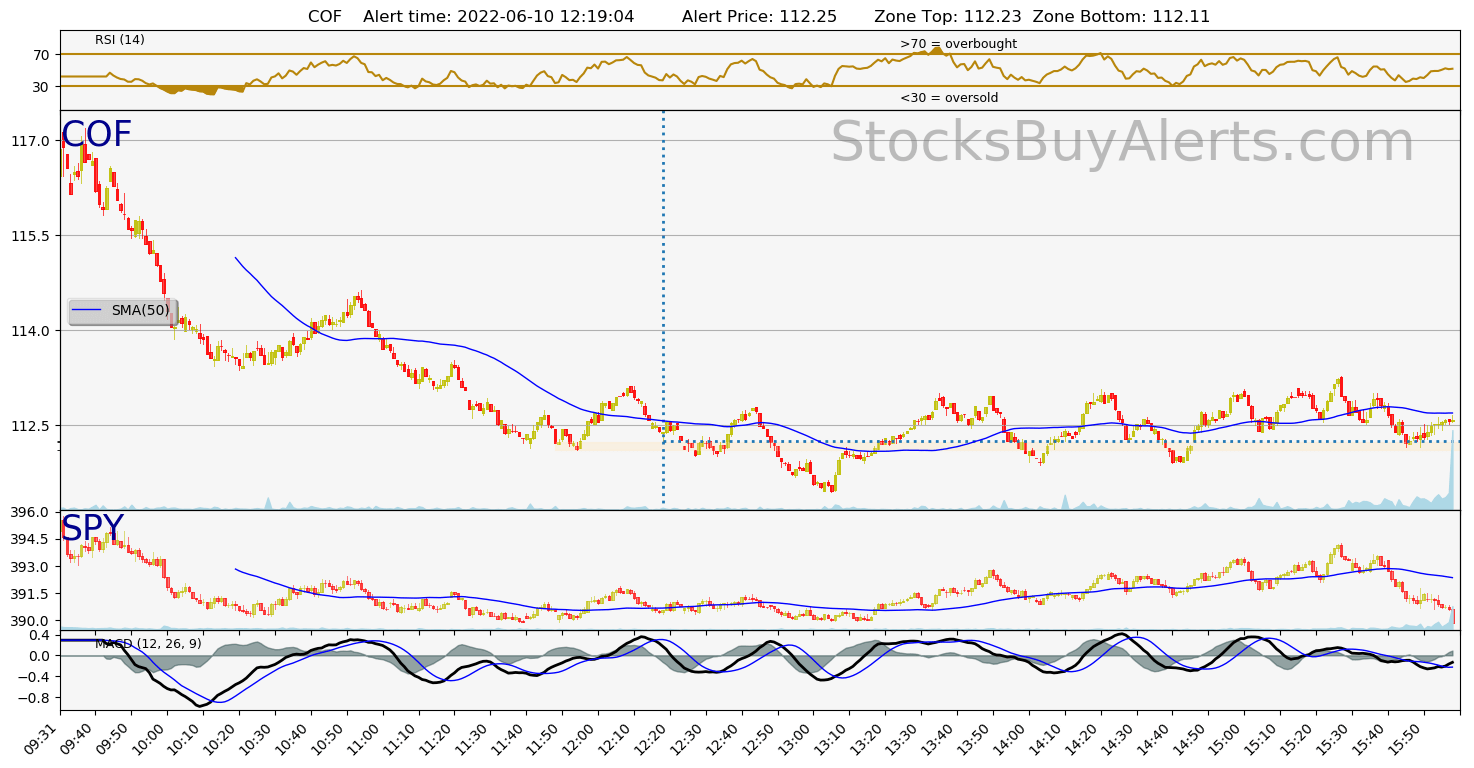Click the Zone Bottom 112.11 title text
The width and height of the screenshot is (1474, 768).
pyautogui.click(x=1121, y=16)
